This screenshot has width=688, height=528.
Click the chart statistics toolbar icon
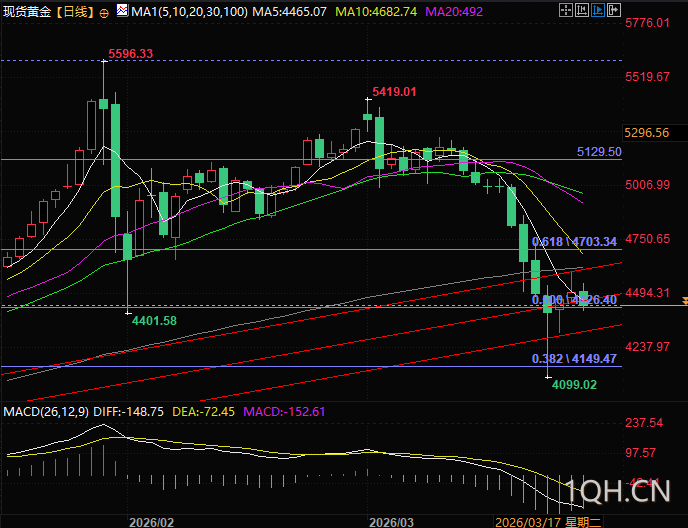pos(581,10)
